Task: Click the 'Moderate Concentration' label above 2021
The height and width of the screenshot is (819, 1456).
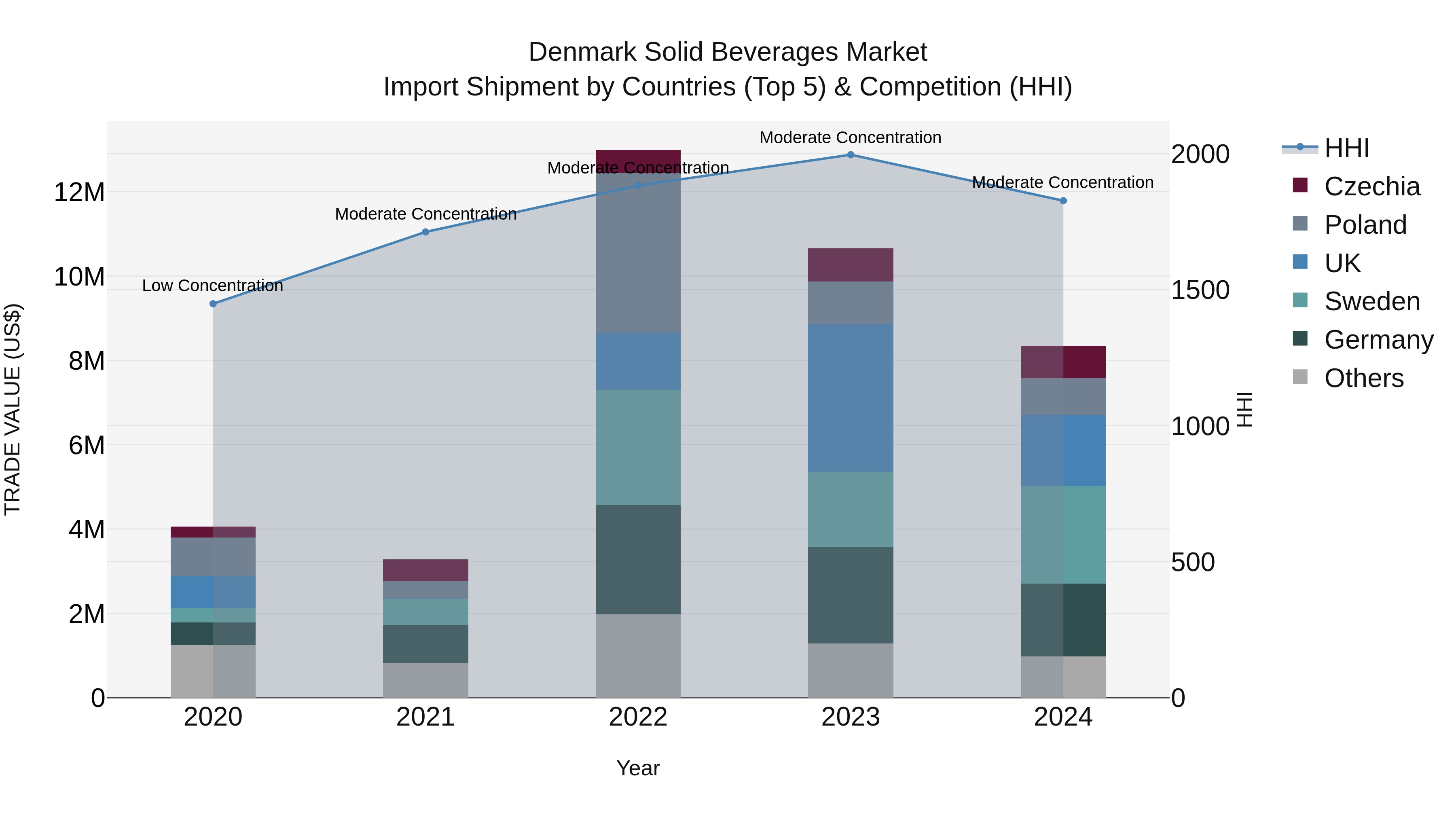Action: click(x=425, y=214)
